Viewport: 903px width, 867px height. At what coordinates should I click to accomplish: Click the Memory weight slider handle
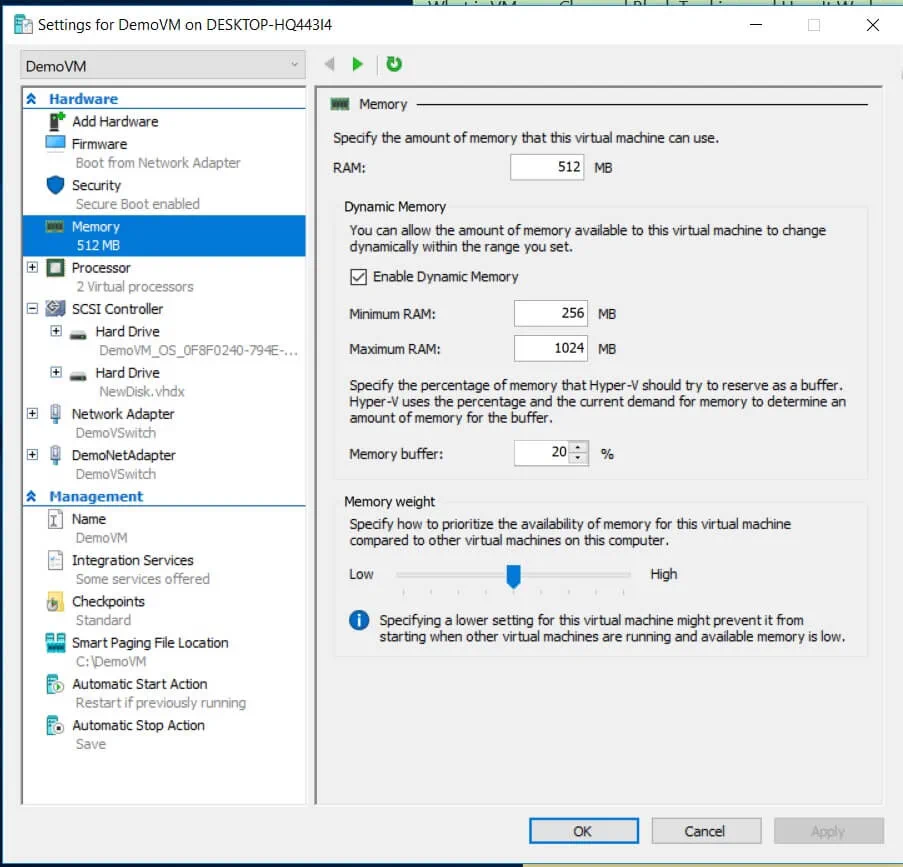[x=513, y=575]
